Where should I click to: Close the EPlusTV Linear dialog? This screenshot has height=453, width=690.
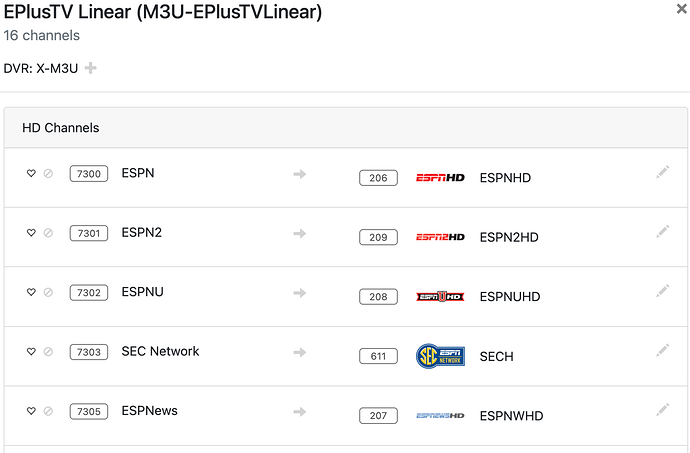[681, 9]
